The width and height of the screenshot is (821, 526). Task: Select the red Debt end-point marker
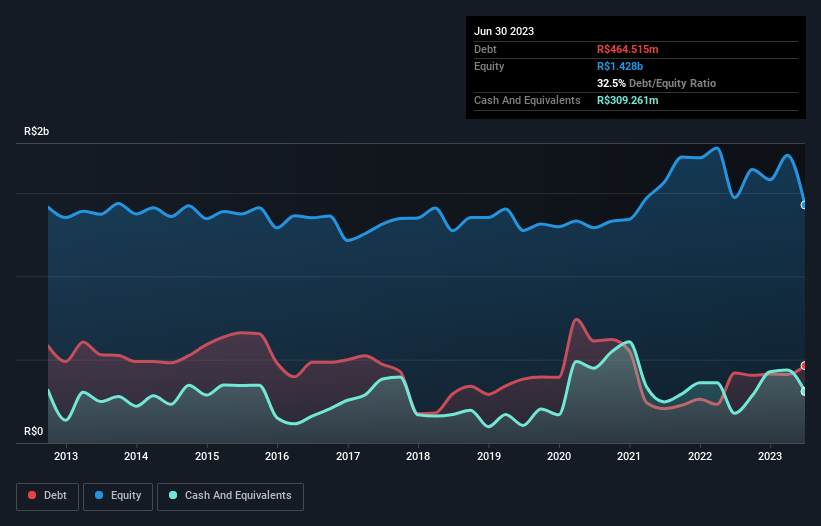pos(804,366)
